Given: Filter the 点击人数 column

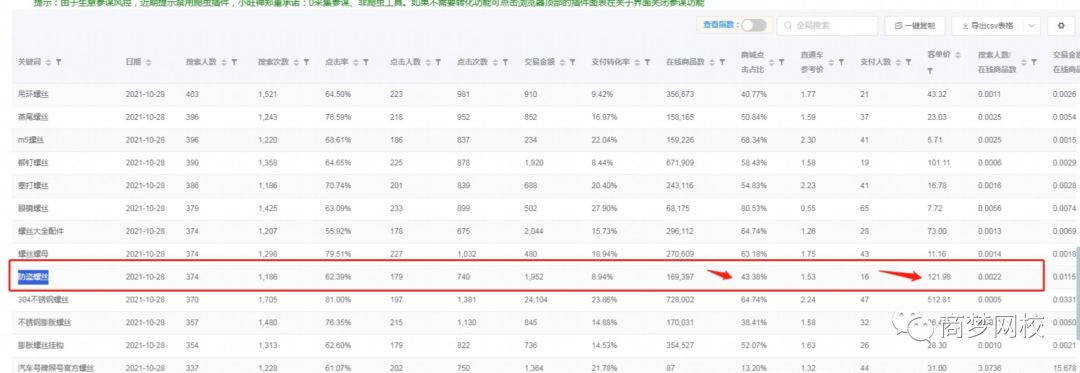Looking at the screenshot, I should point(437,62).
